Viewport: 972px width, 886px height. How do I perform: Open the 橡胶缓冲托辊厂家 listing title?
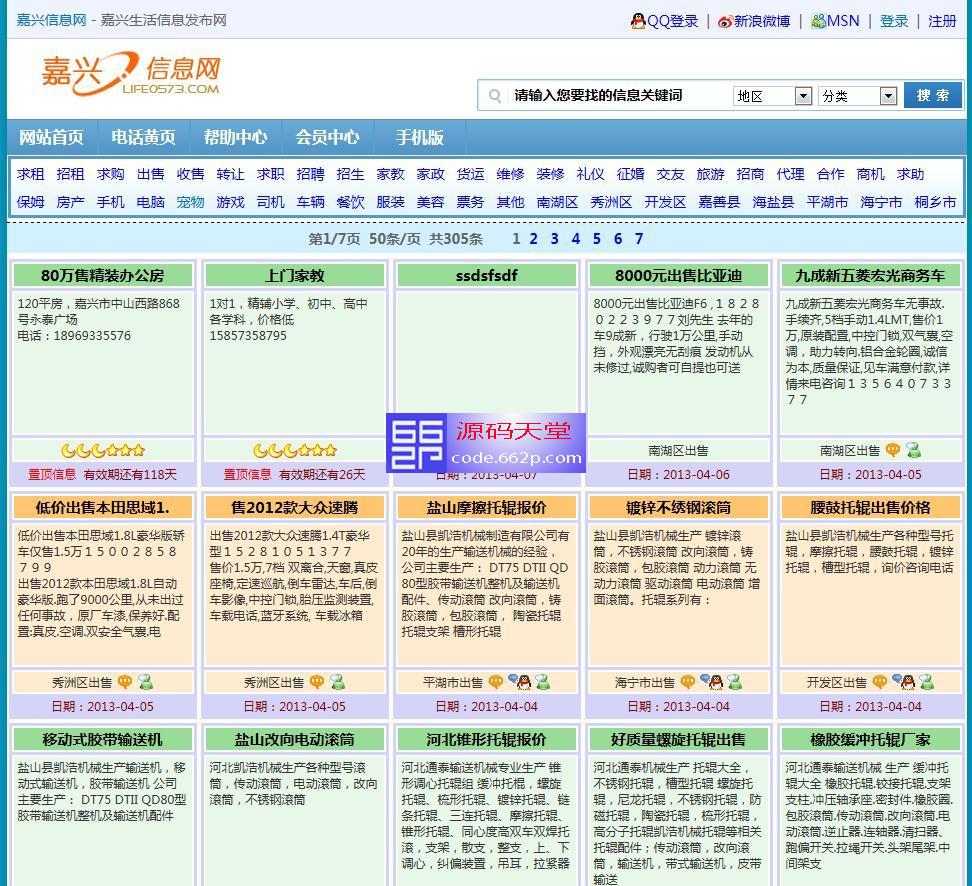(870, 739)
